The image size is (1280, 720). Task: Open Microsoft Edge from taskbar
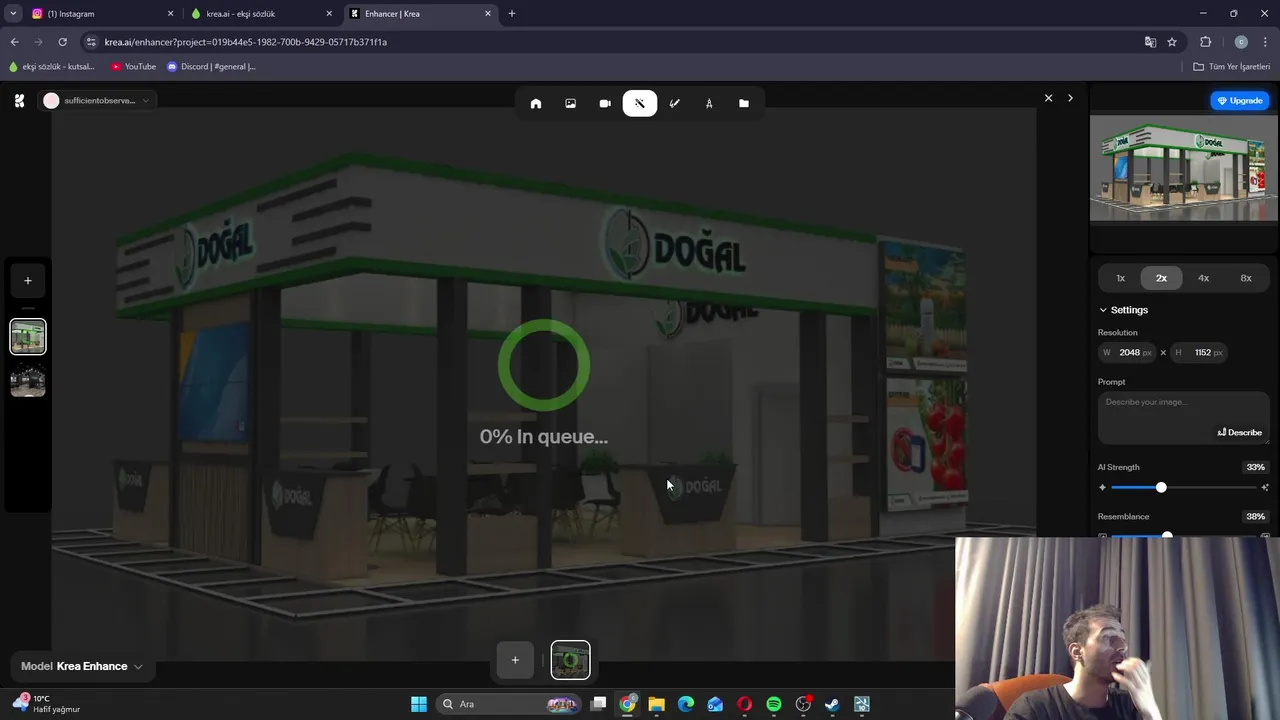tap(686, 704)
